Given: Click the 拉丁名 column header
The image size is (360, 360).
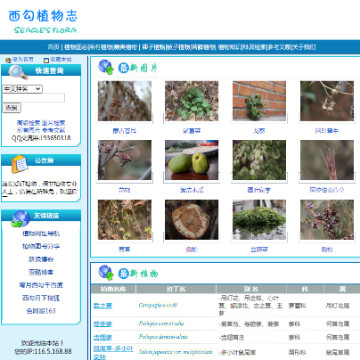Looking at the screenshot, I should 176,289.
